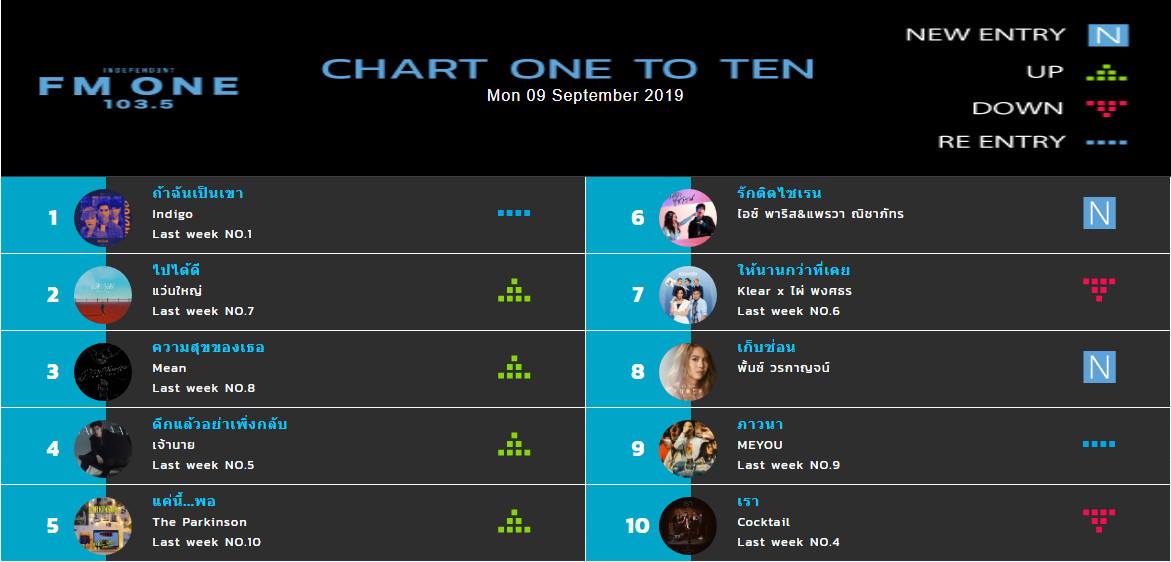Viewport: 1171px width, 562px height.
Task: Open the Indigo album cover thumbnail
Action: [x=103, y=217]
